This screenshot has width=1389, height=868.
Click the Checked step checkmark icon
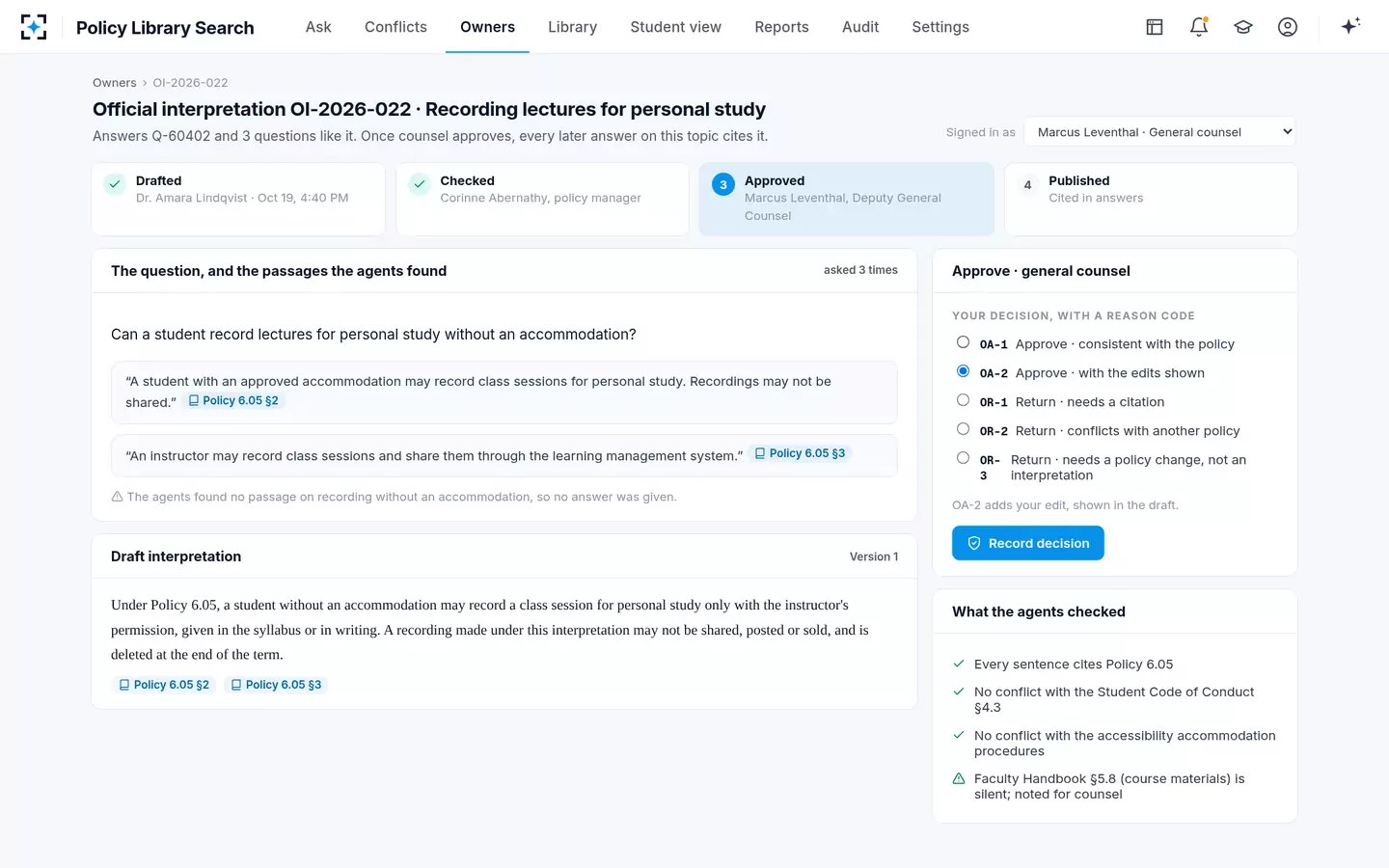(420, 184)
